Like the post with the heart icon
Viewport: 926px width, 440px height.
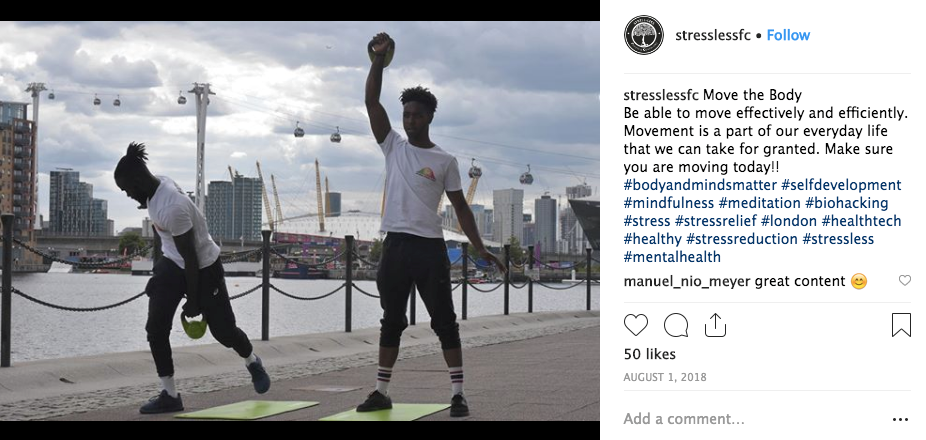[635, 325]
